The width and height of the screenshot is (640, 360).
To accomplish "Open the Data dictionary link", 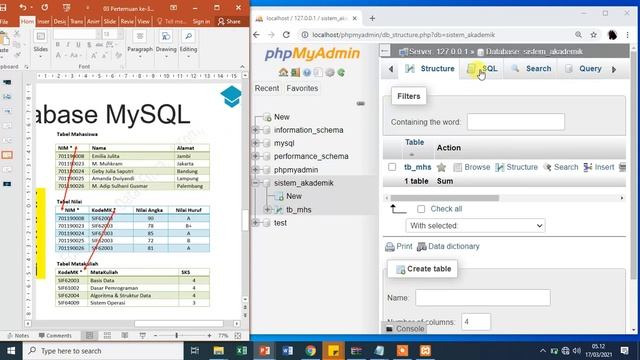I will pyautogui.click(x=448, y=247).
